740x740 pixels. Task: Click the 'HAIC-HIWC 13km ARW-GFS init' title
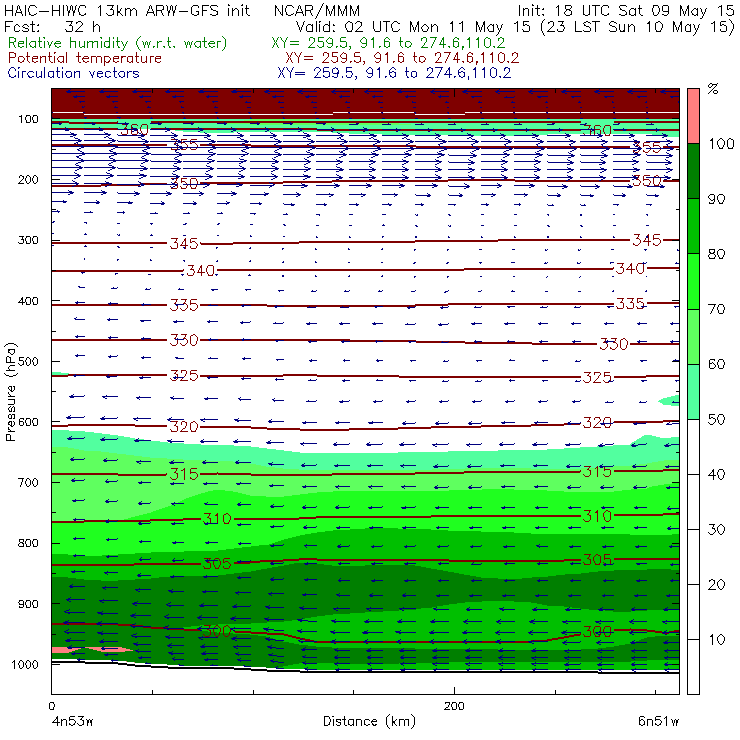pyautogui.click(x=126, y=11)
